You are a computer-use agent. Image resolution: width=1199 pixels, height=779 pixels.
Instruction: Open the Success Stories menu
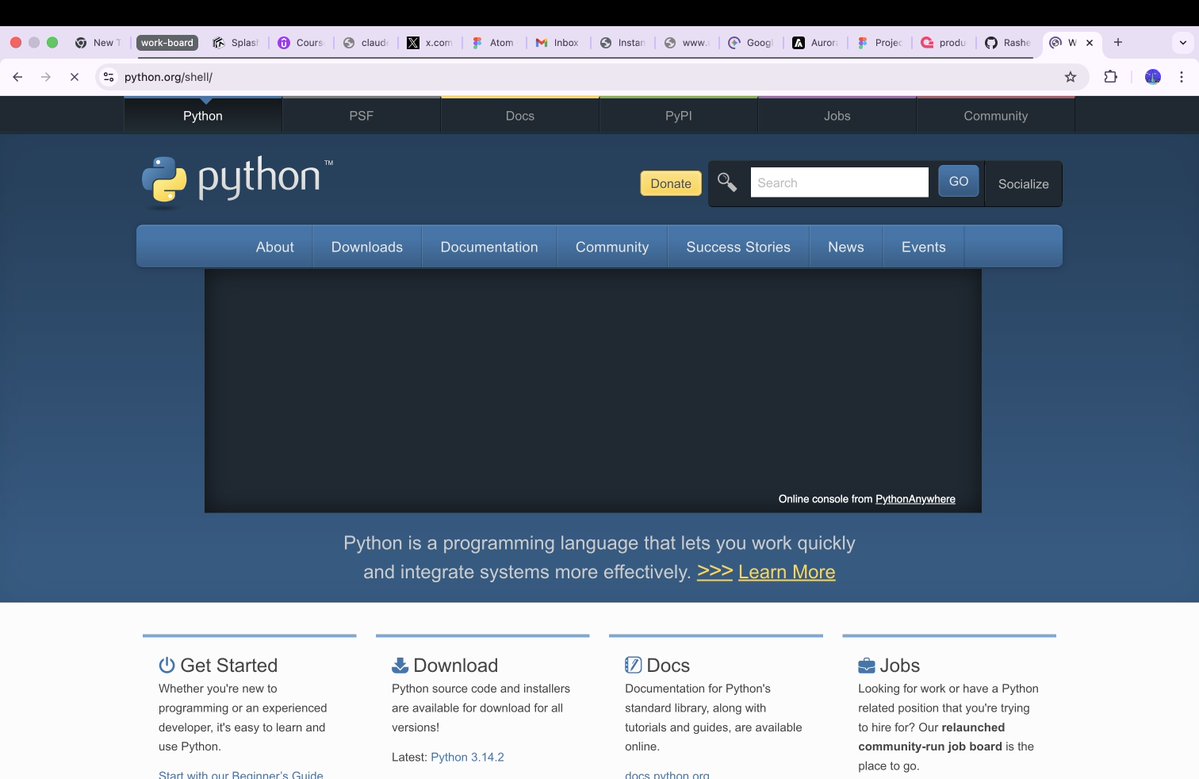[x=738, y=247]
